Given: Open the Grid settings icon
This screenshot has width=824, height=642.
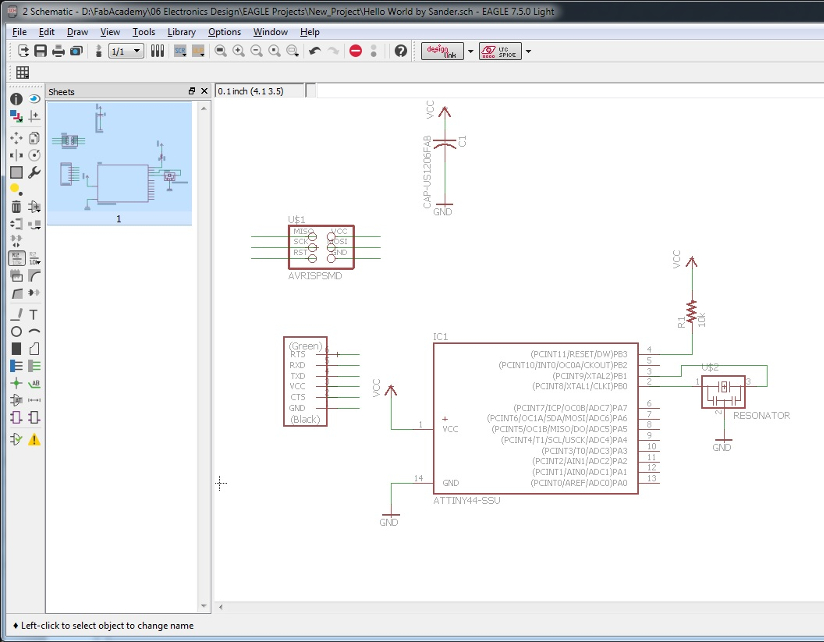Looking at the screenshot, I should pyautogui.click(x=23, y=73).
